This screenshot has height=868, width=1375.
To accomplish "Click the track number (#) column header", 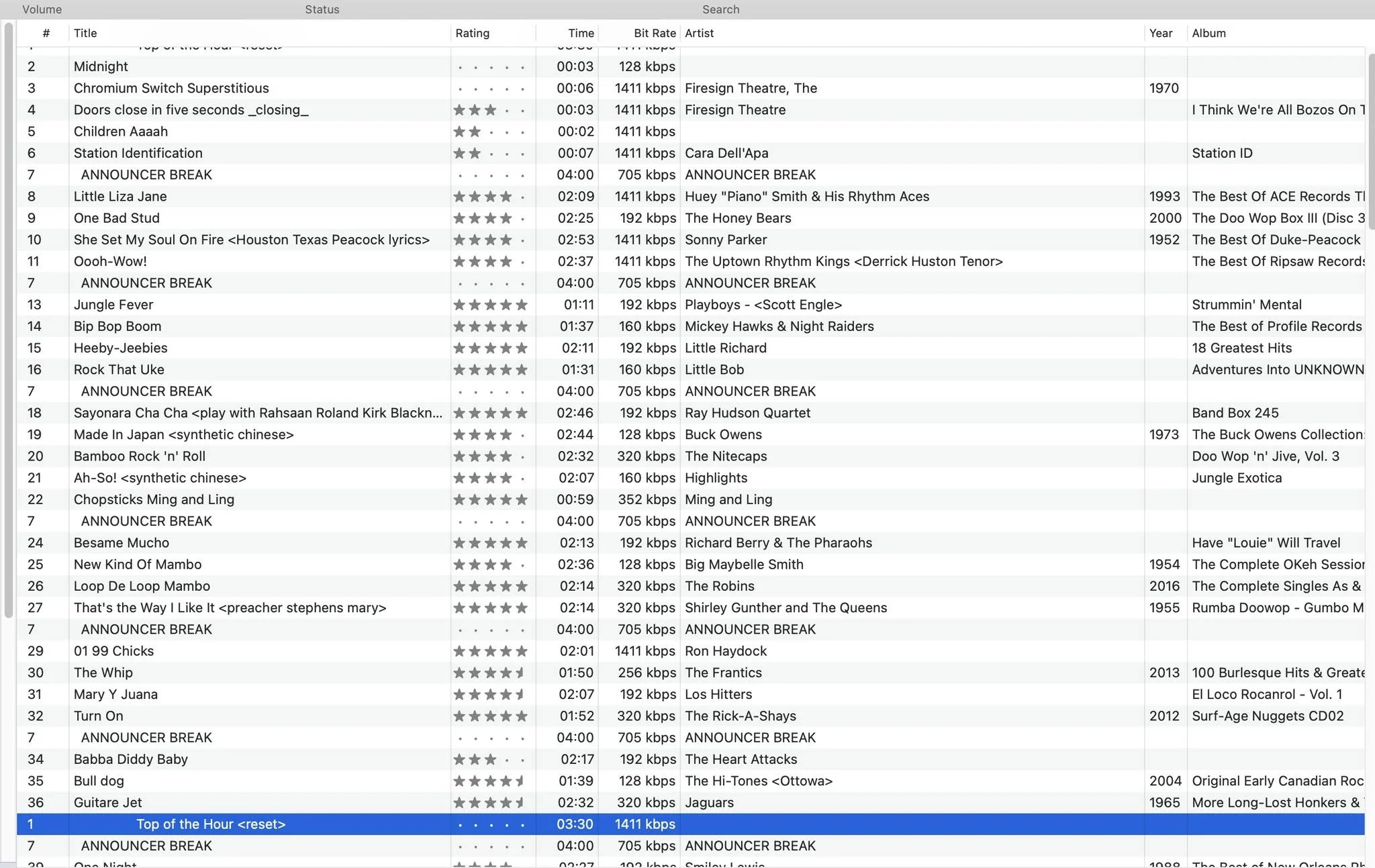I will (x=46, y=34).
